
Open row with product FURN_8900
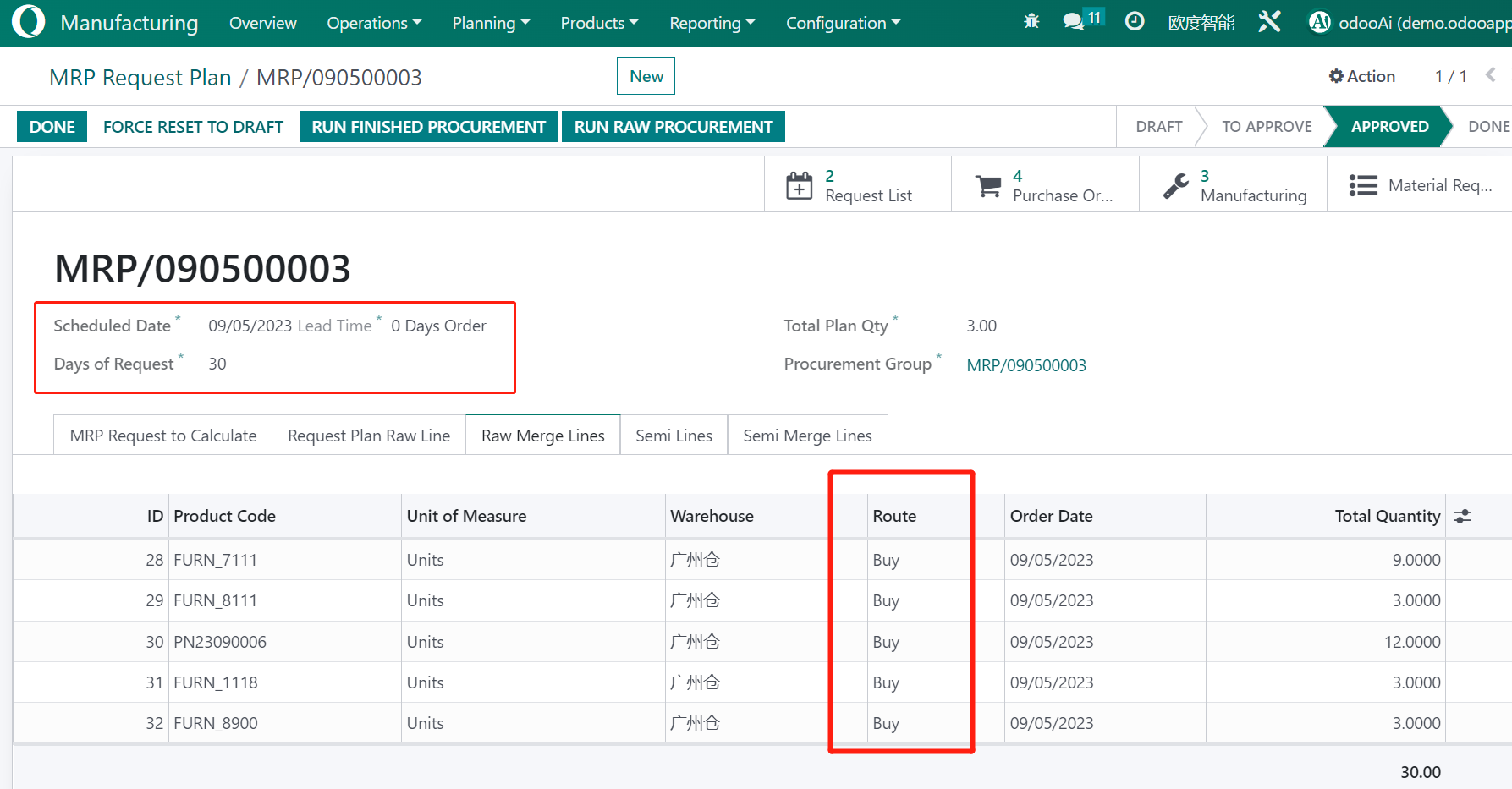click(762, 723)
